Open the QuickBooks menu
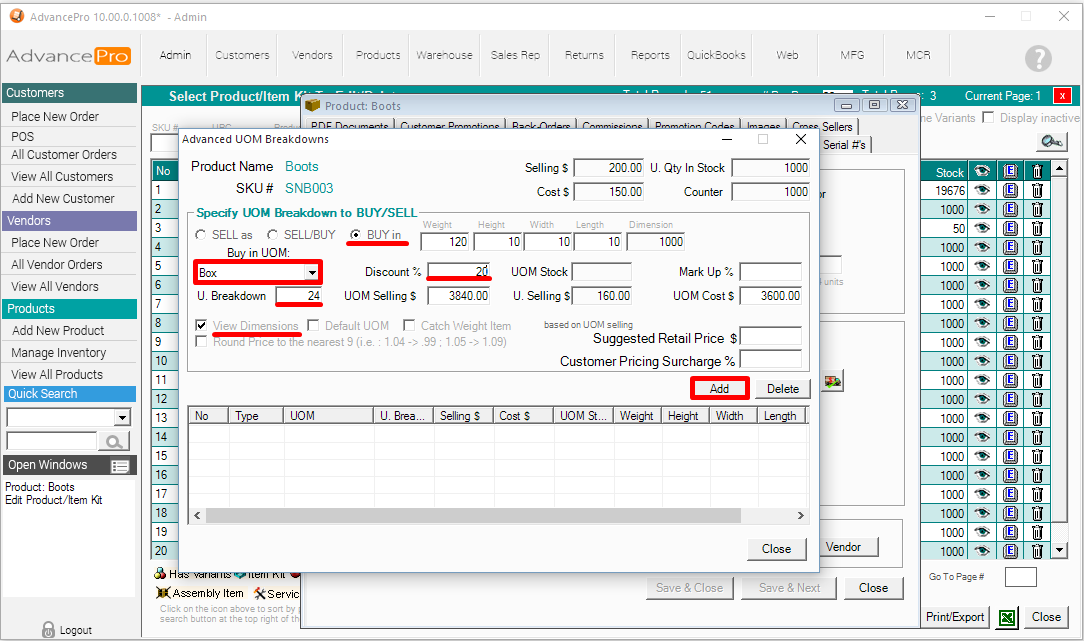1084x641 pixels. pos(716,55)
